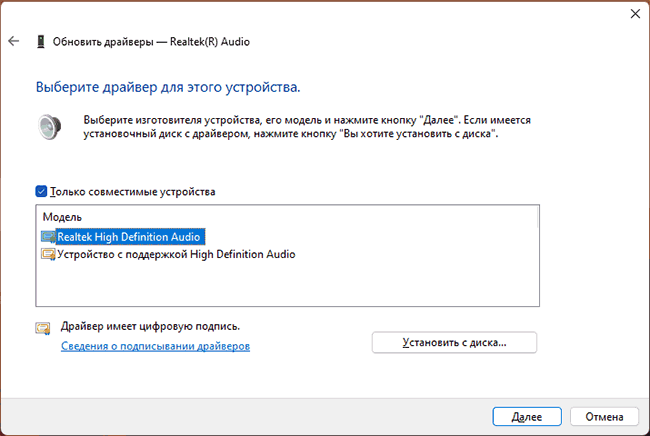Click the Установить с диска button

(454, 342)
